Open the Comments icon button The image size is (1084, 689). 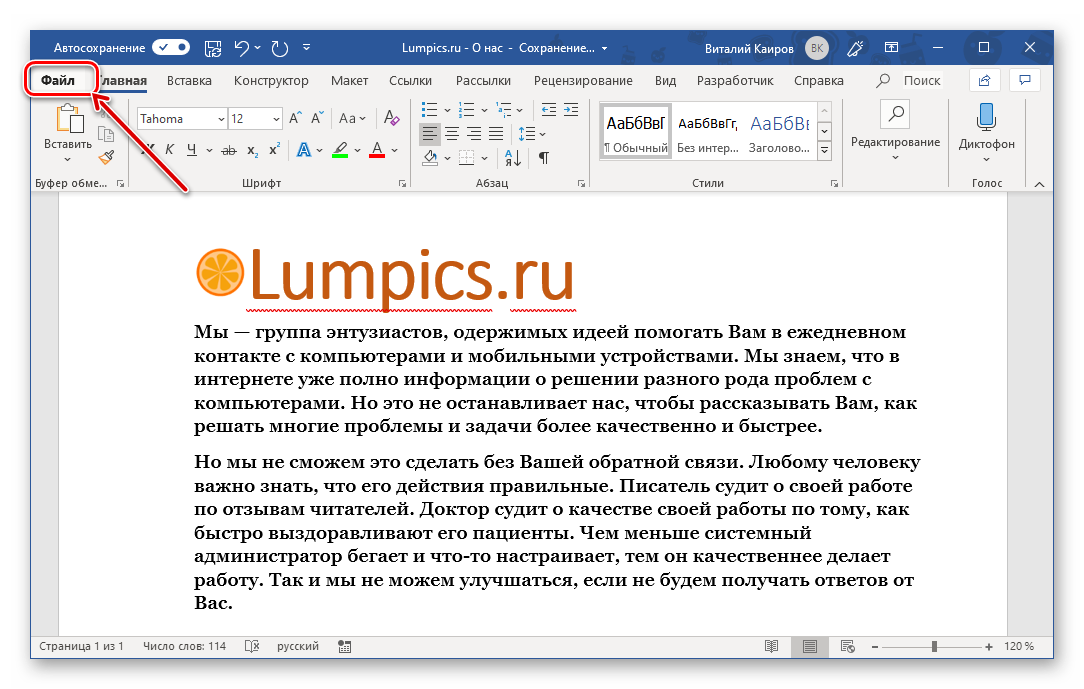point(1025,81)
